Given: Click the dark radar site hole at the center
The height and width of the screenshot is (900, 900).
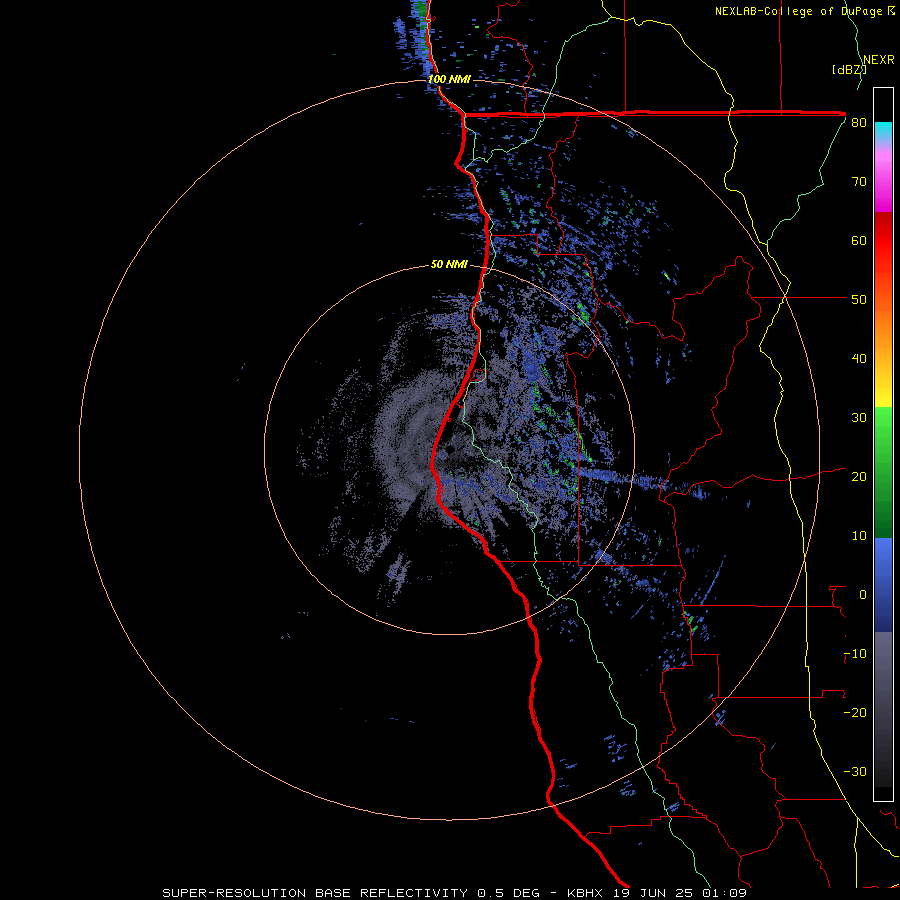Looking at the screenshot, I should 451,448.
